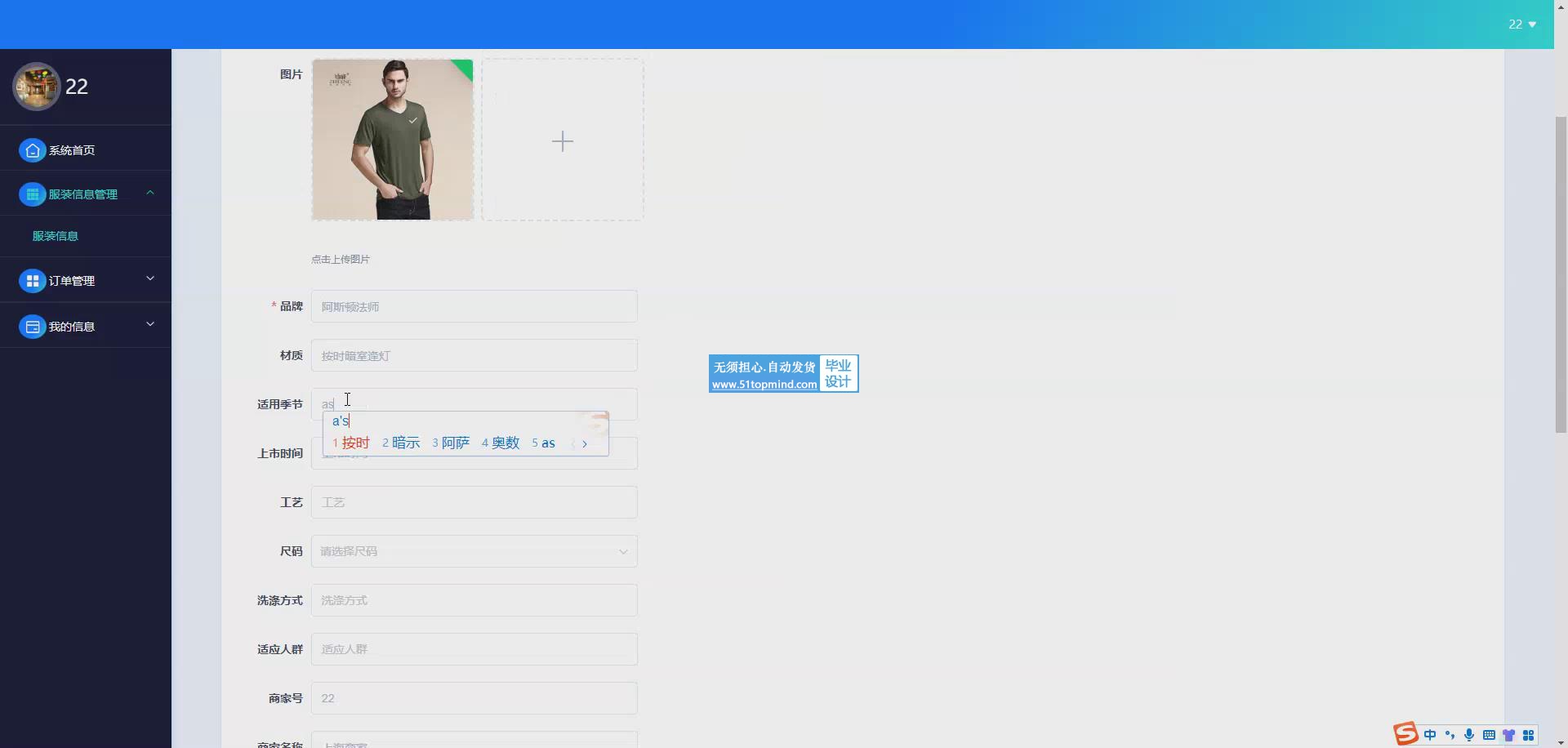Focus the 材质 material input field

tap(474, 355)
